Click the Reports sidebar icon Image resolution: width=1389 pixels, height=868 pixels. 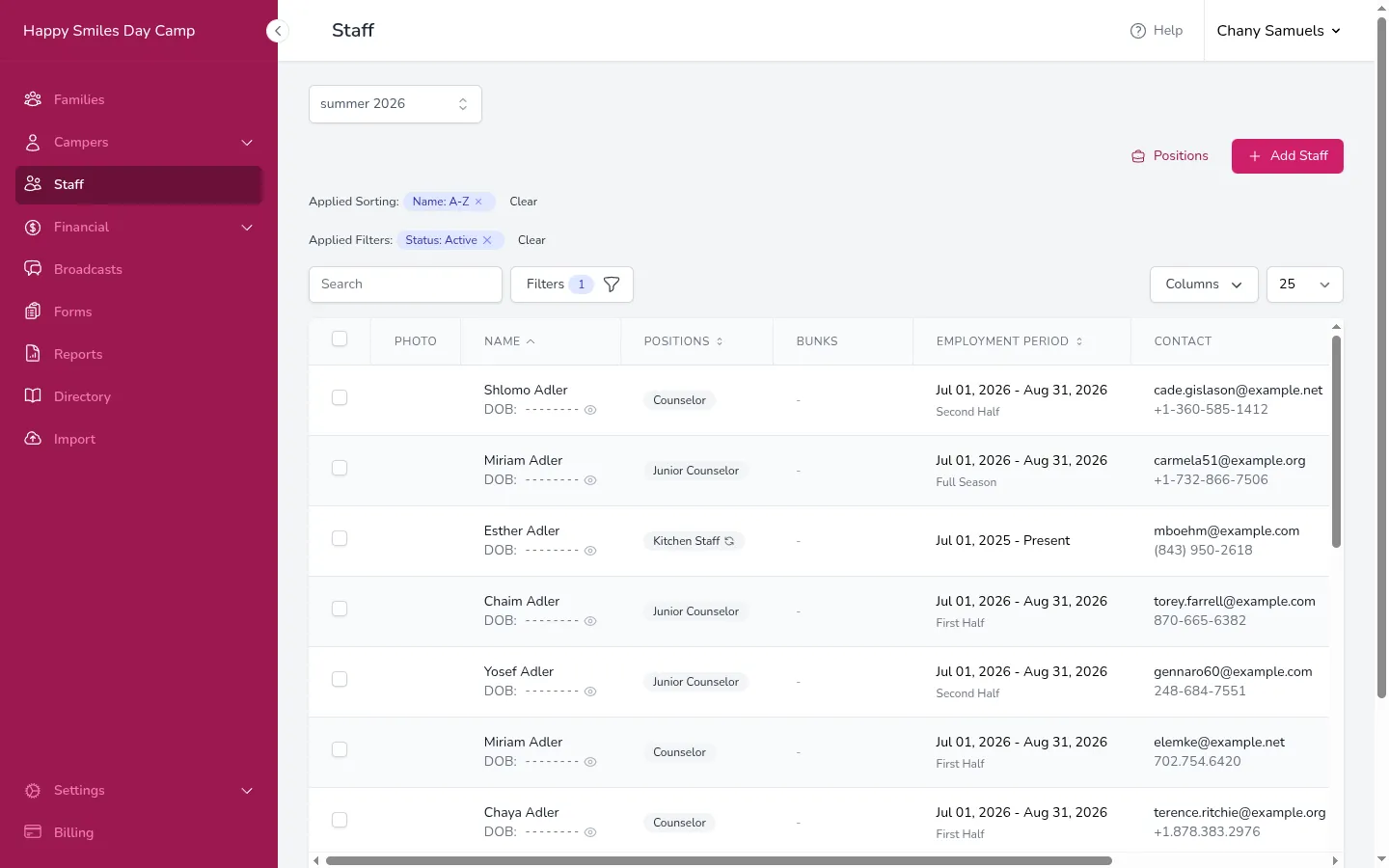33,354
